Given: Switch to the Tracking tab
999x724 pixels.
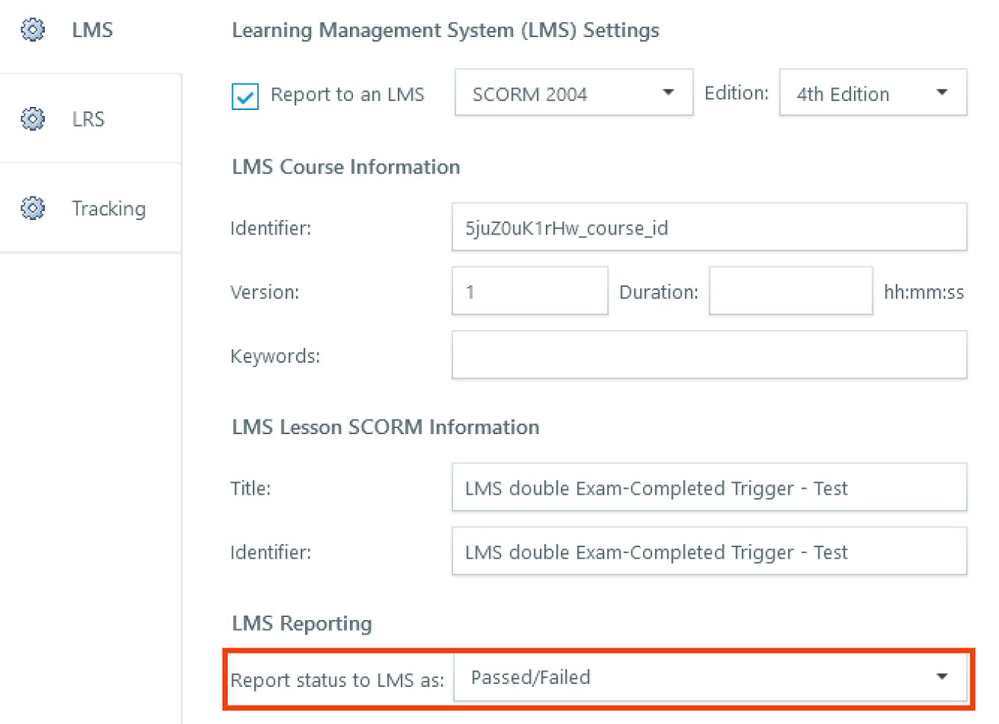Looking at the screenshot, I should 108,208.
